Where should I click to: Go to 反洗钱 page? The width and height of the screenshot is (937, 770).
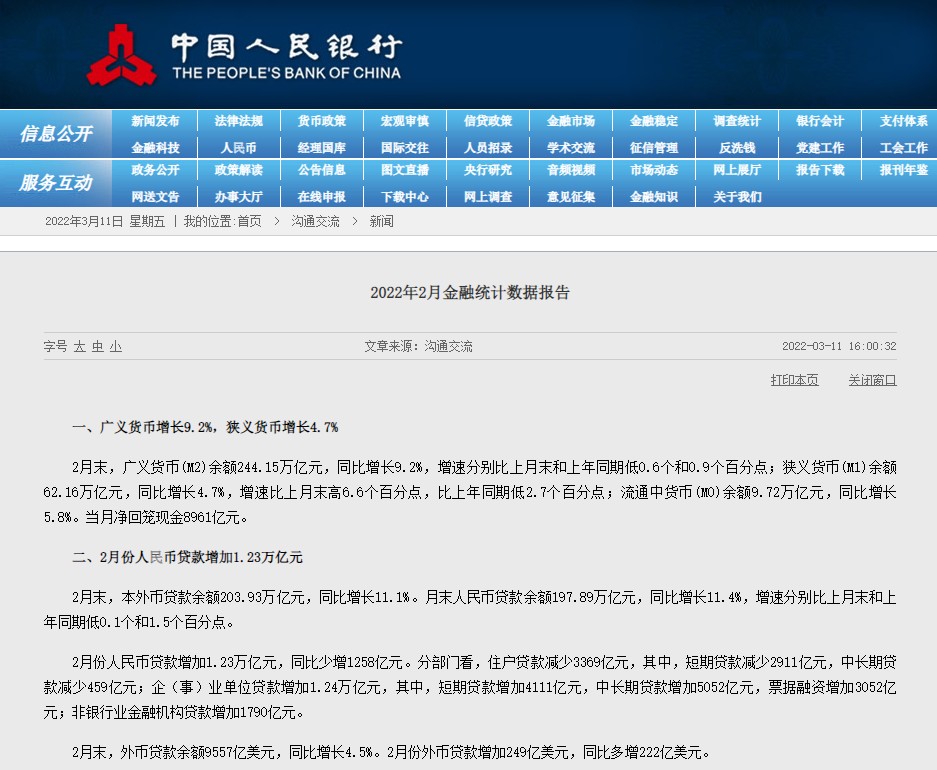pyautogui.click(x=737, y=148)
